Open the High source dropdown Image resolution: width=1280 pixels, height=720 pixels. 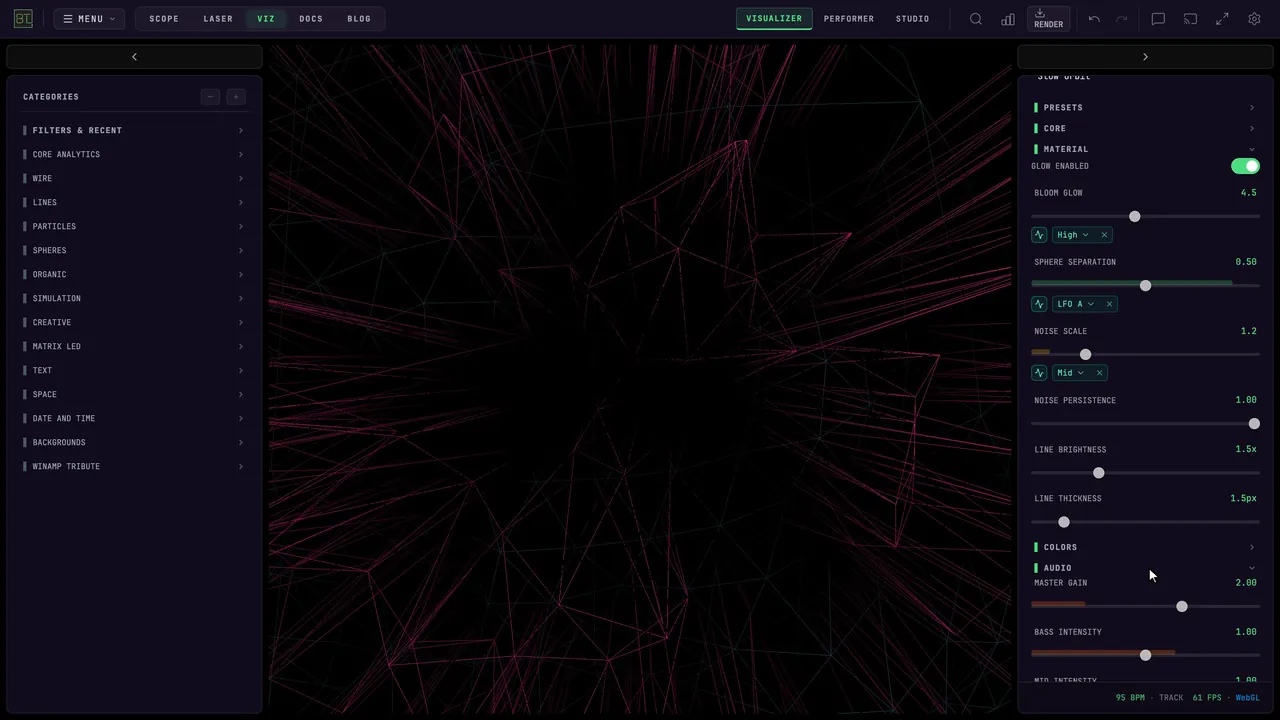pos(1073,235)
